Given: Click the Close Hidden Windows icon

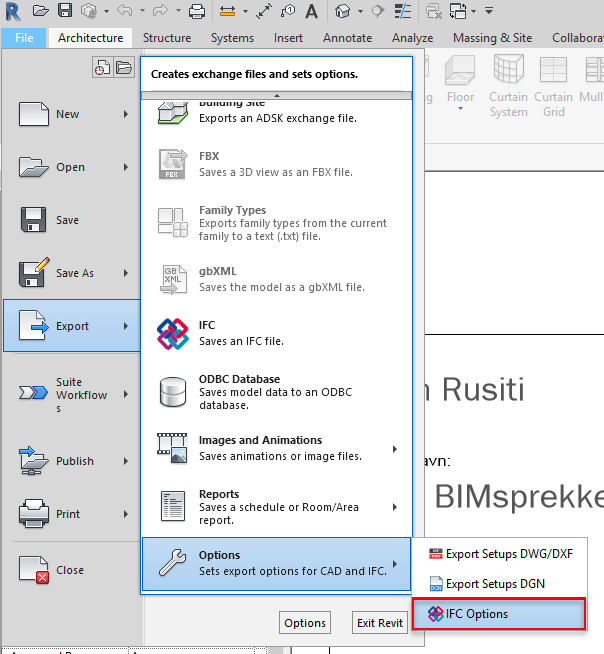Looking at the screenshot, I should [x=434, y=11].
